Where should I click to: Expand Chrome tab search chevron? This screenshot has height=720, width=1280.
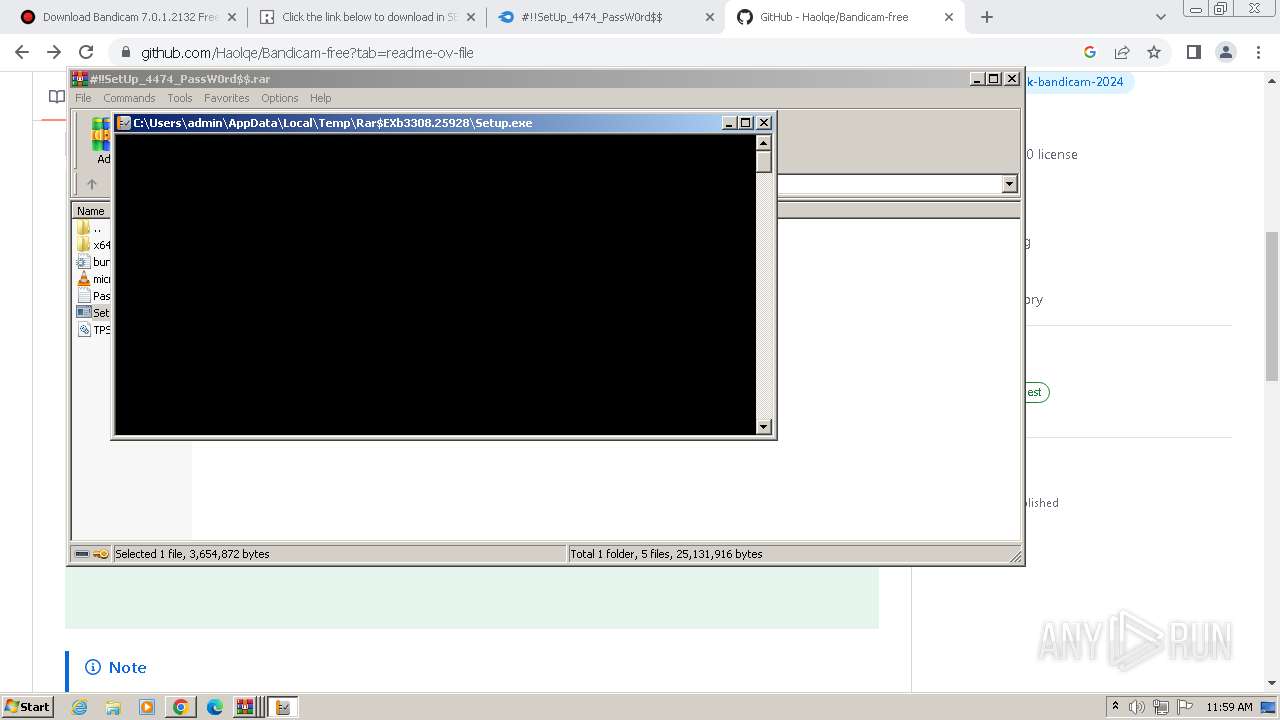click(1160, 17)
